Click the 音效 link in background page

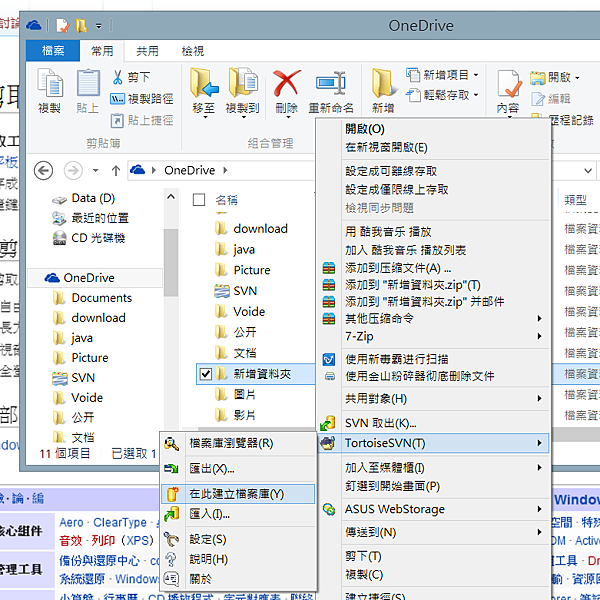(x=71, y=541)
